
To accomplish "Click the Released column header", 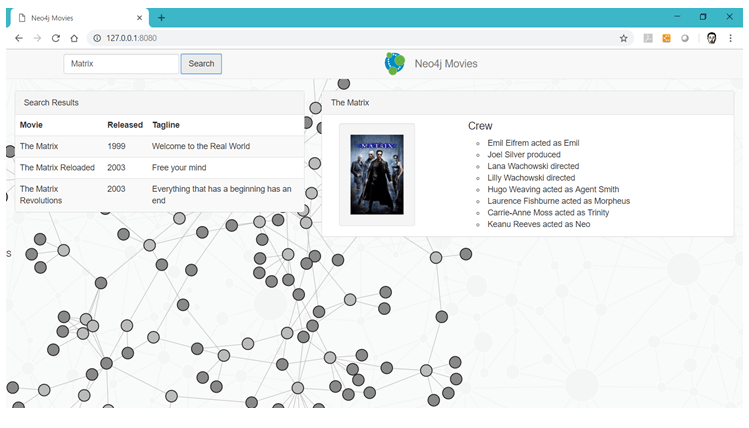I will click(125, 125).
